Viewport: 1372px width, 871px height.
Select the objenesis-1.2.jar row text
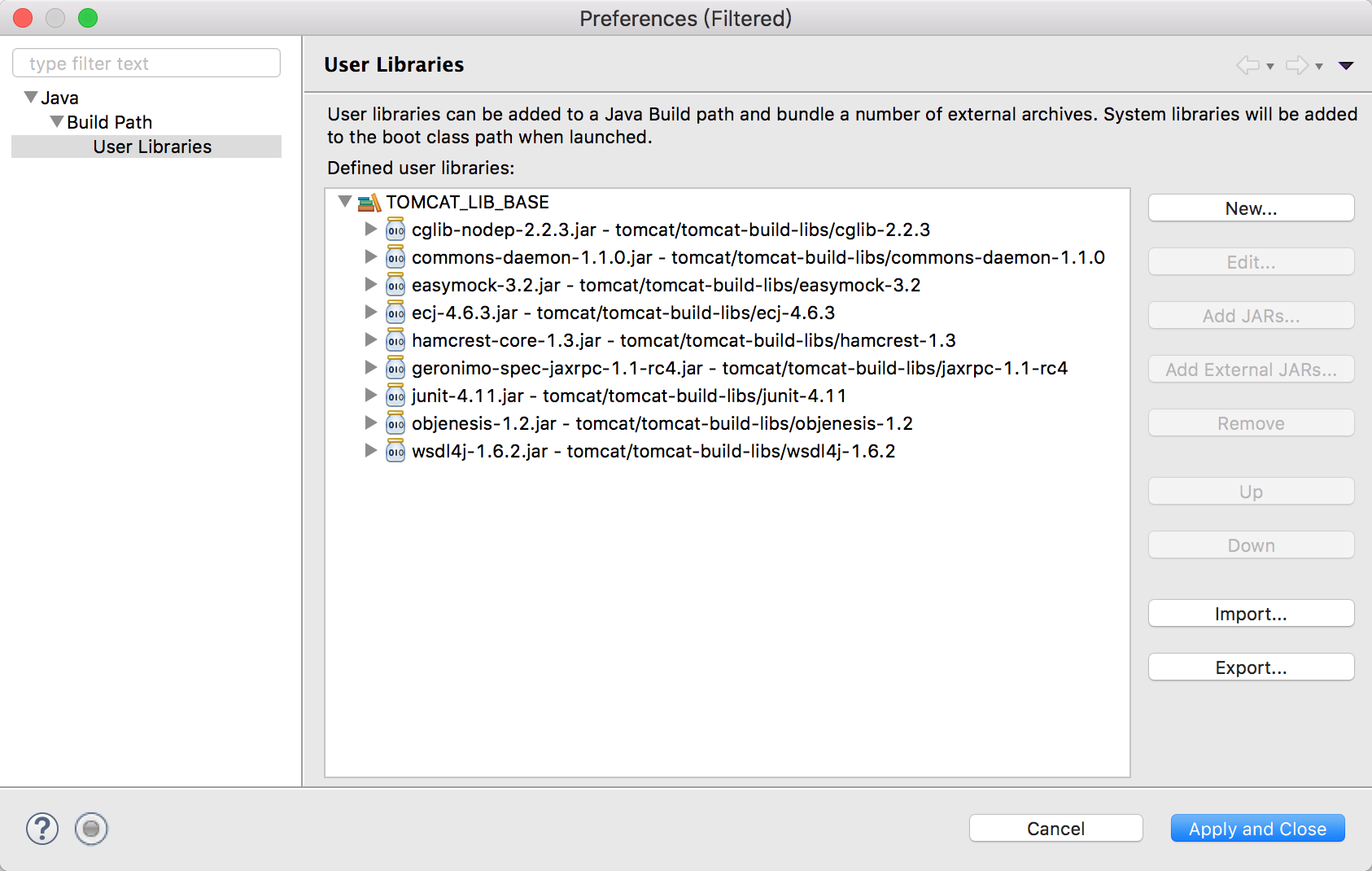coord(662,423)
